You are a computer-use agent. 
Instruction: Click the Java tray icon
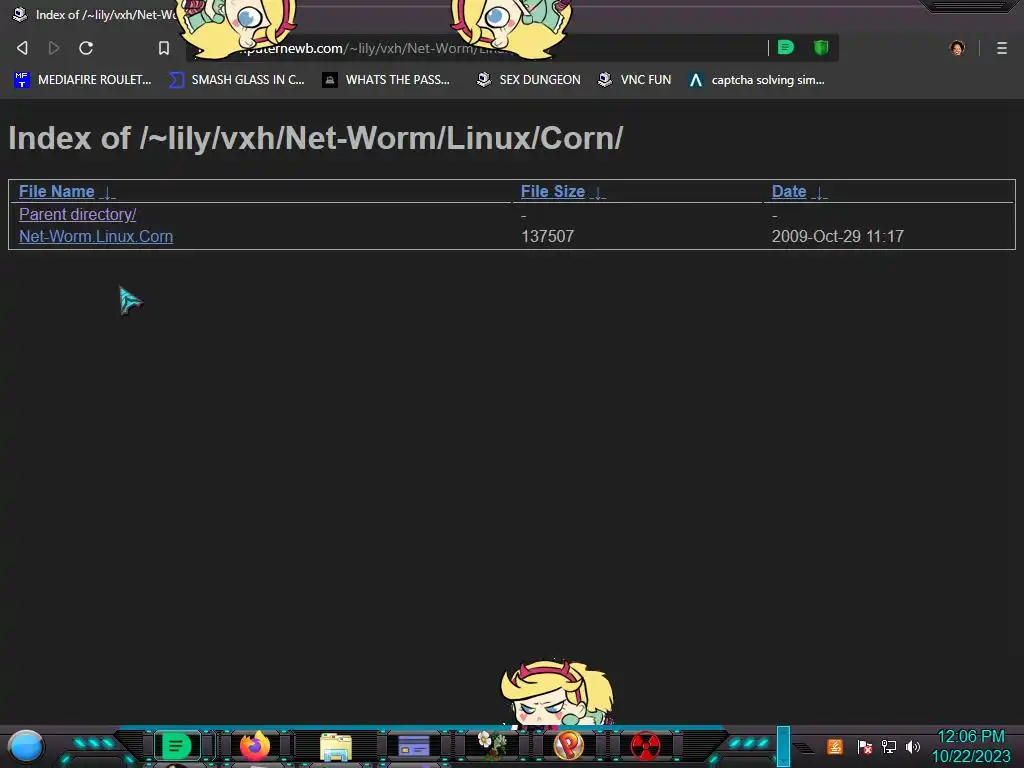point(835,746)
